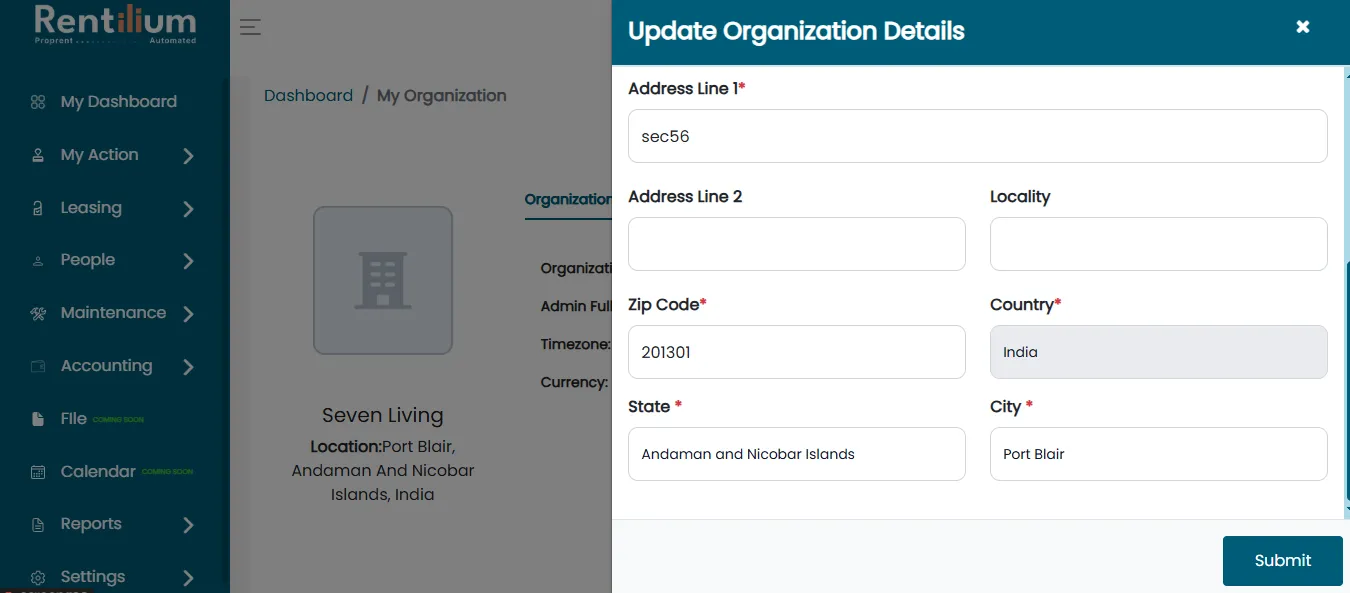Expand the Maintenance submenu arrow

pos(188,314)
